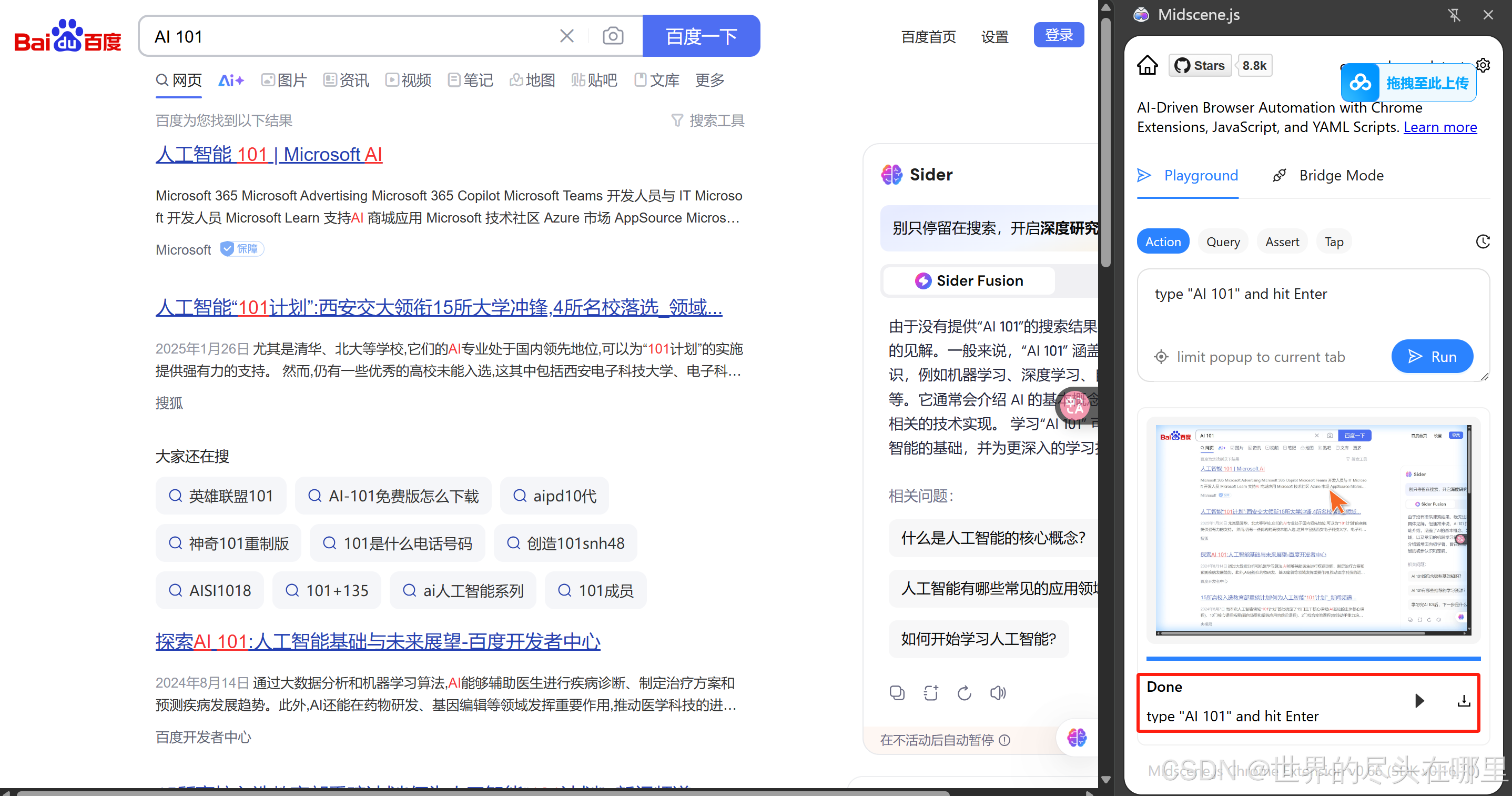The width and height of the screenshot is (1512, 796).
Task: Clear the Baidu search box text
Action: (x=566, y=36)
